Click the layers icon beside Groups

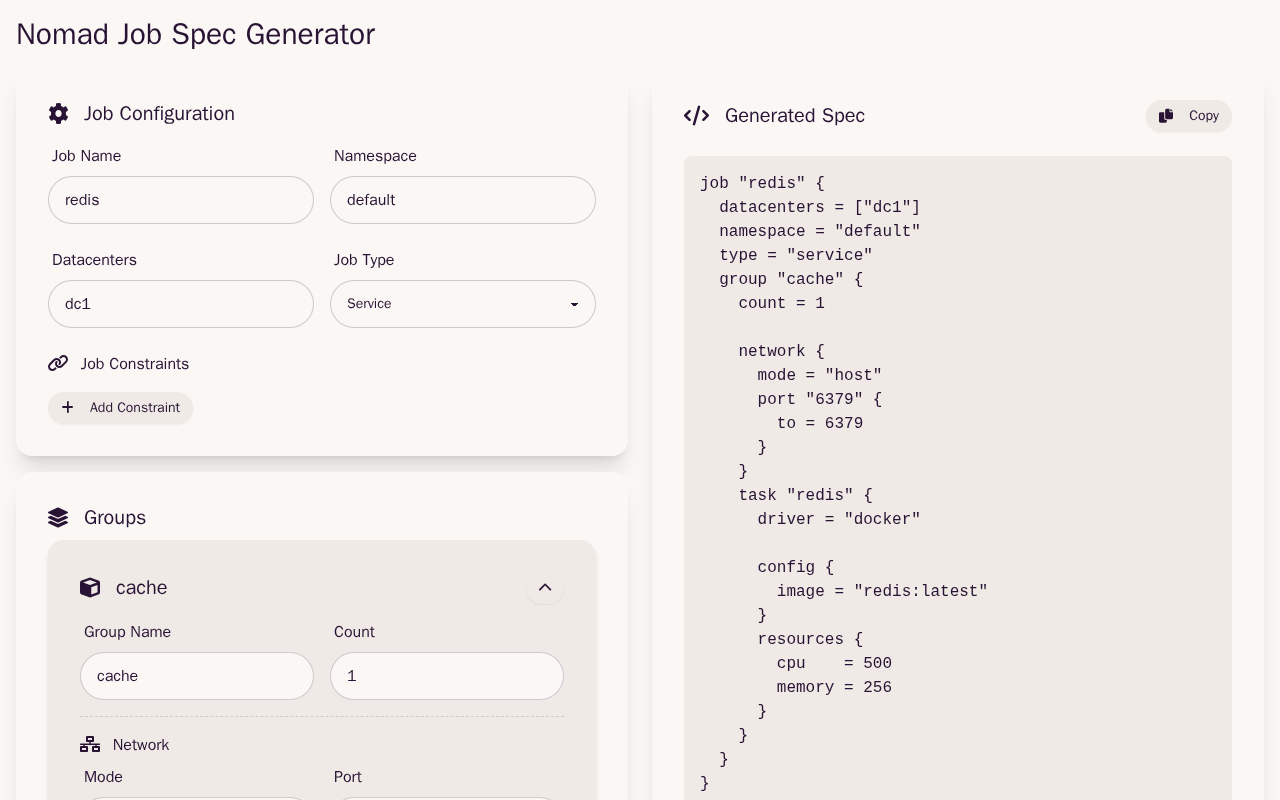pos(58,518)
